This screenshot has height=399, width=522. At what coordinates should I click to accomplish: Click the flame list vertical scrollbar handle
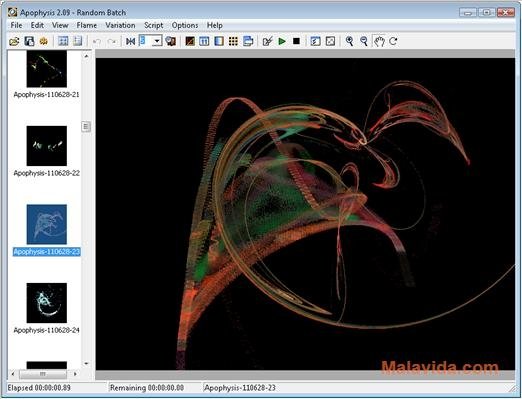coord(86,127)
